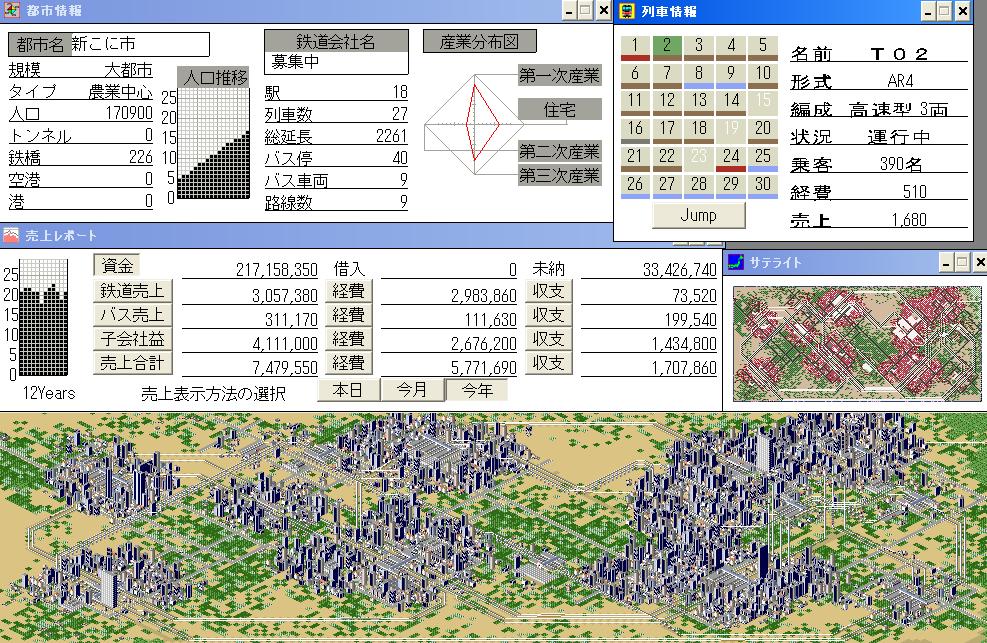This screenshot has width=987, height=643.
Task: Click 経費 button in 売上合計 row
Action: click(349, 363)
